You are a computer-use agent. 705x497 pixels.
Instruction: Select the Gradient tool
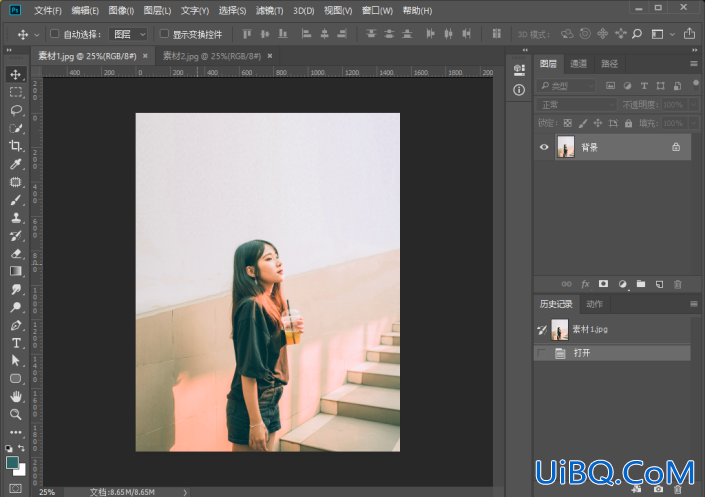[x=16, y=271]
